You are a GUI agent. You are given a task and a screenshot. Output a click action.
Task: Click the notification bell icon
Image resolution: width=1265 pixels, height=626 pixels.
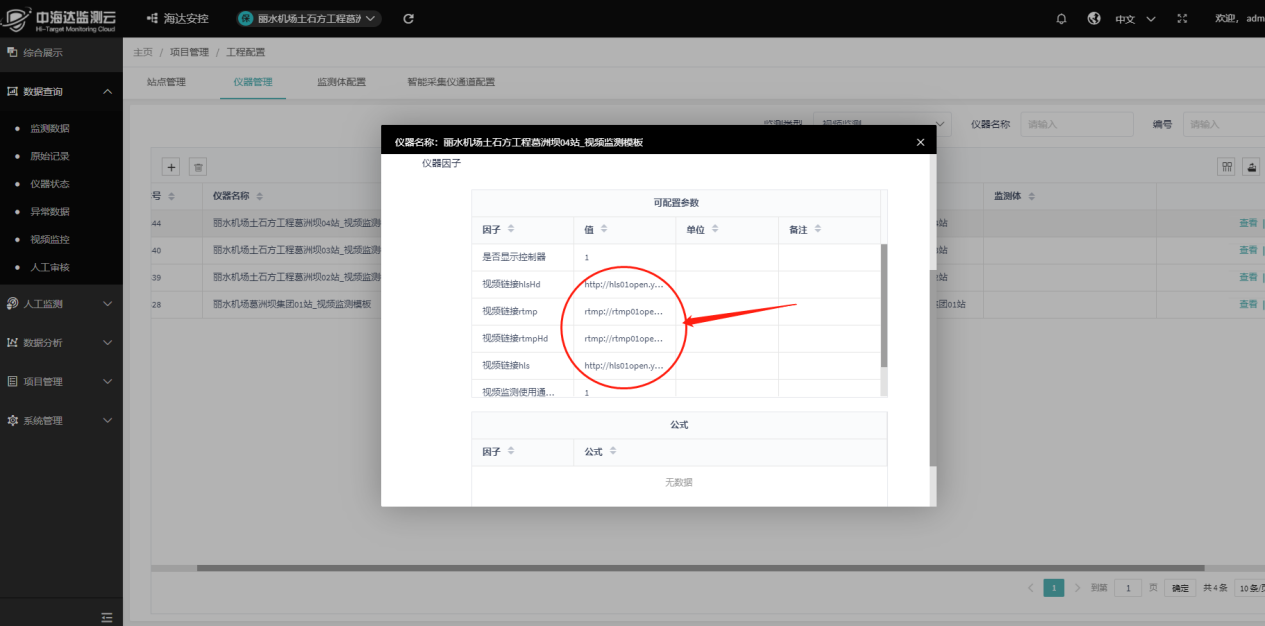[1061, 19]
